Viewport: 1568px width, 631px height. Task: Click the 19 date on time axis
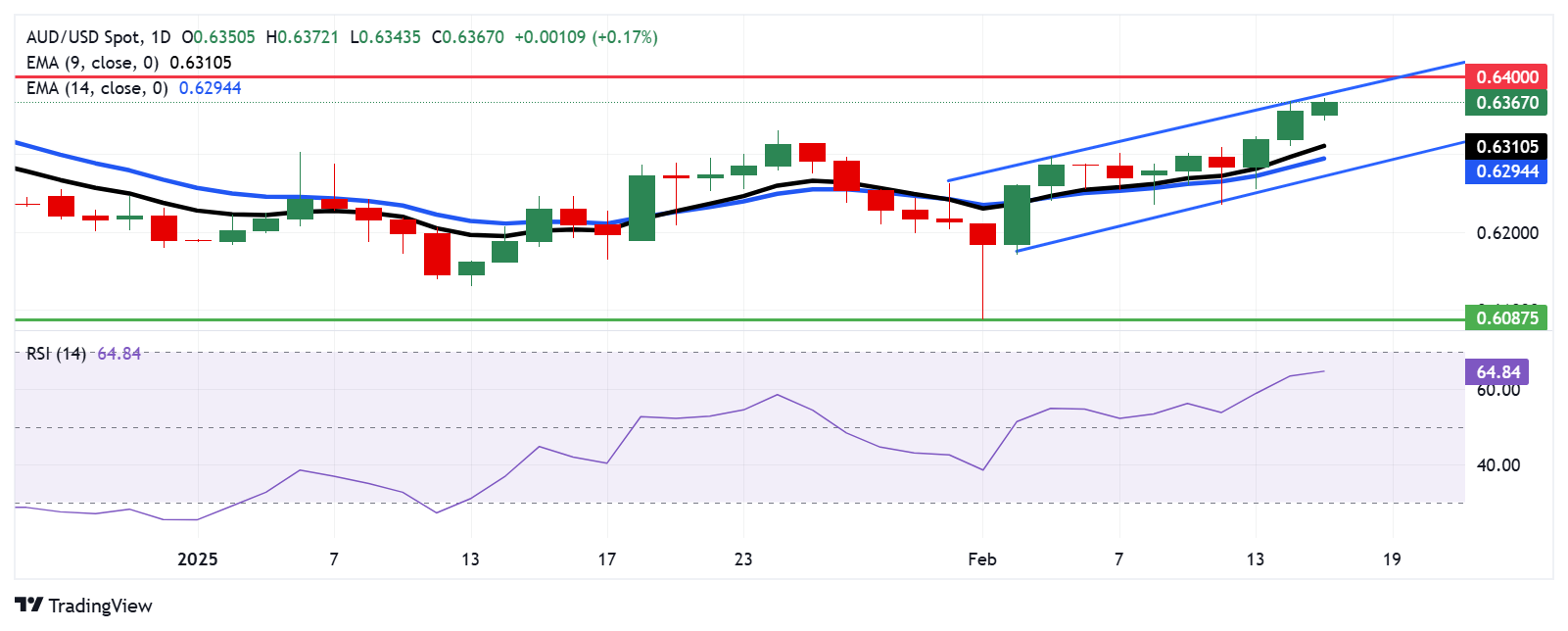1391,559
